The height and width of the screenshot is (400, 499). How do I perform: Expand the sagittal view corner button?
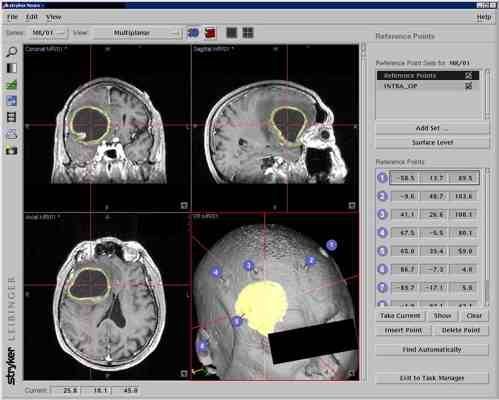[352, 206]
